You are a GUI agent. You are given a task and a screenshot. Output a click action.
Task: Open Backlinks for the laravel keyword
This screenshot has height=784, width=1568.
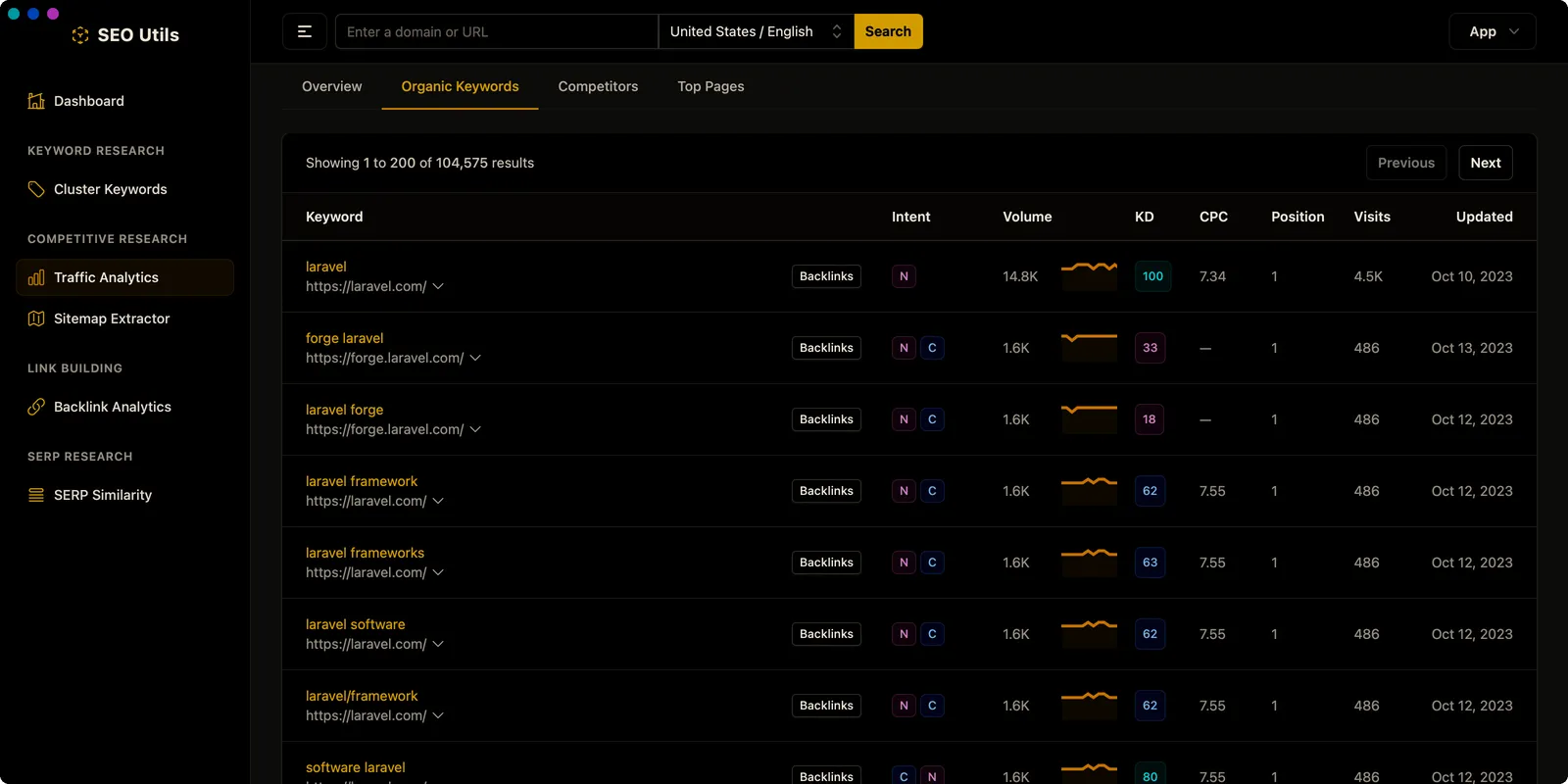tap(826, 276)
